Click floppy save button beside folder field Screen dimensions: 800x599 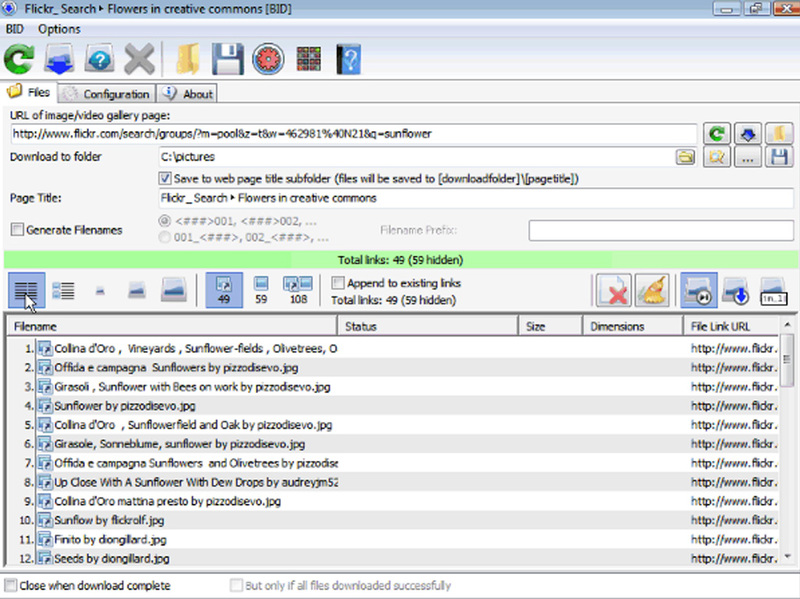pos(779,157)
